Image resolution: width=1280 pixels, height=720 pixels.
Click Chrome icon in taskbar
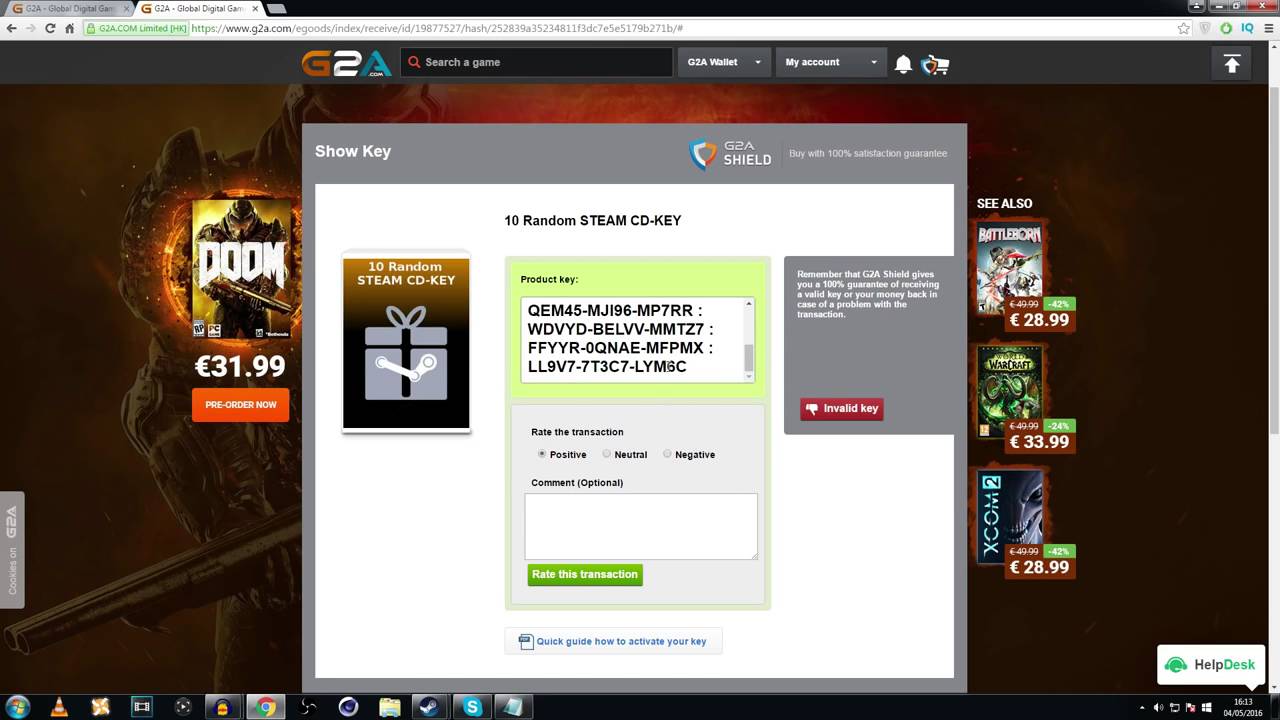click(x=265, y=707)
